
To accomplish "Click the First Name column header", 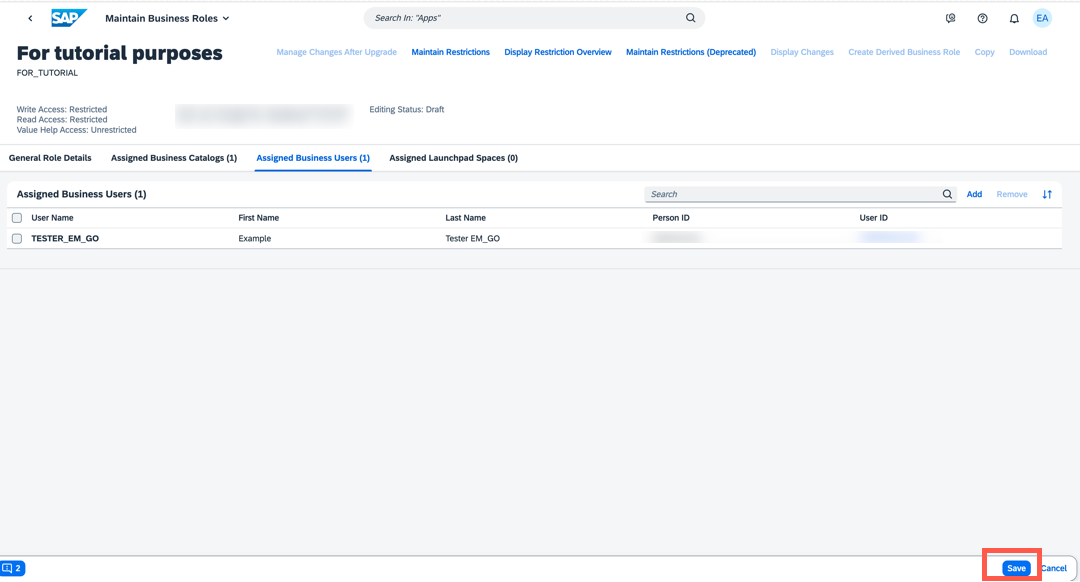I will tap(258, 218).
